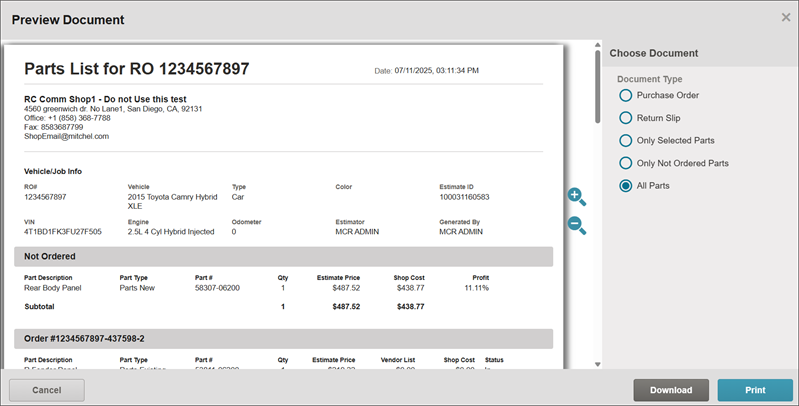Screen dimensions: 799x406
Task: Click the Parts List for RO title
Action: [137, 69]
